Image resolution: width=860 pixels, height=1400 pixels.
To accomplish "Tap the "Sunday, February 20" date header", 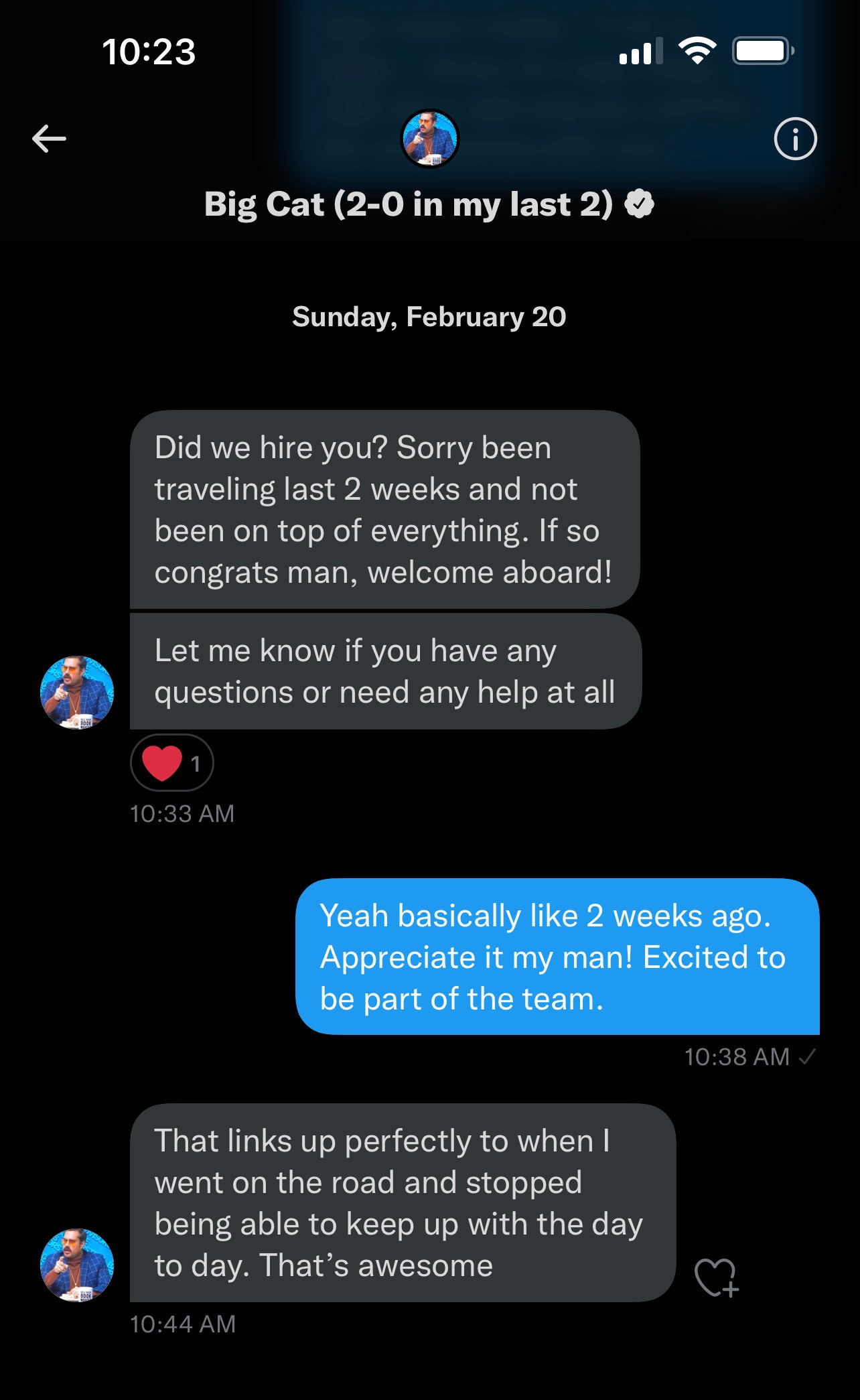I will pyautogui.click(x=429, y=317).
